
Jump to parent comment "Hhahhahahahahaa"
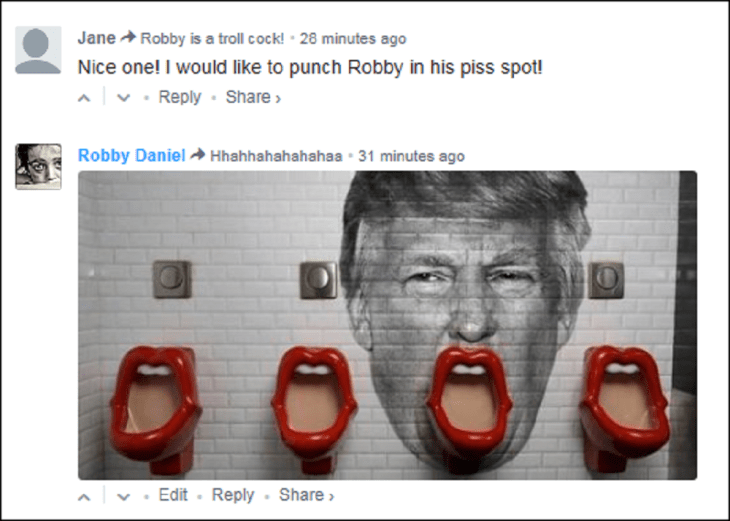(x=276, y=156)
